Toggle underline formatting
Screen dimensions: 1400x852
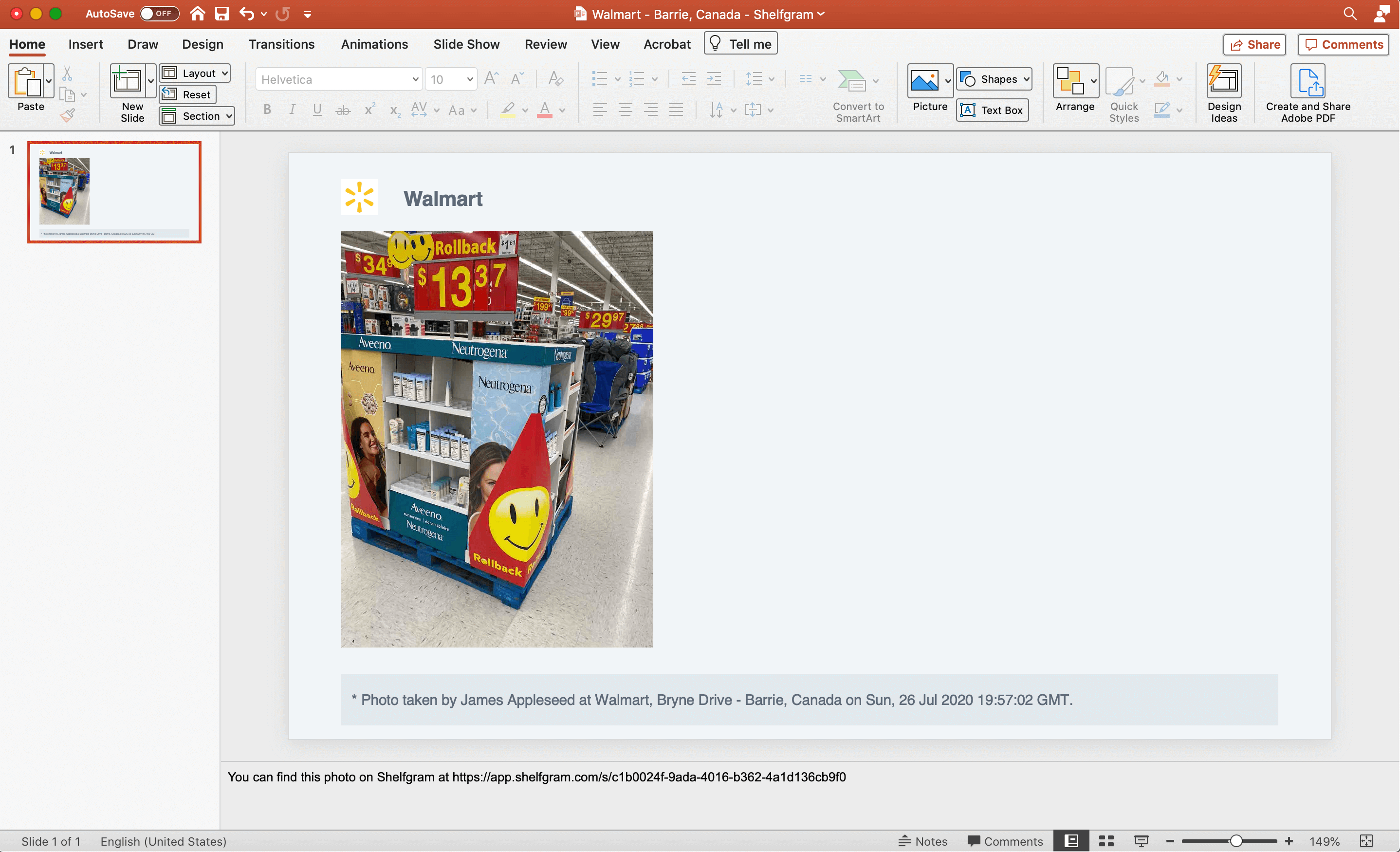tap(317, 110)
